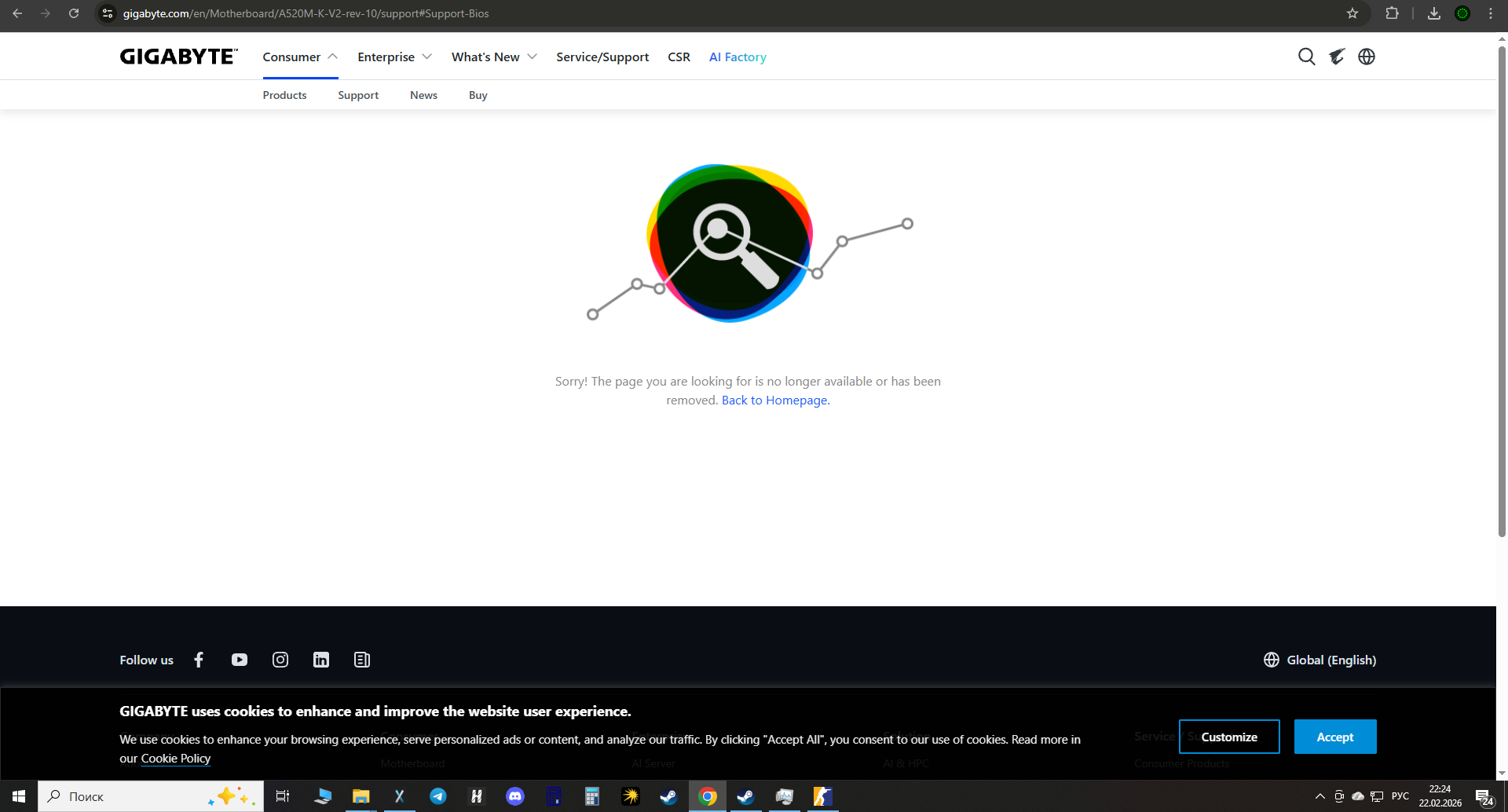The width and height of the screenshot is (1508, 812).
Task: Click the AORUS eagle logo icon
Action: point(1337,57)
